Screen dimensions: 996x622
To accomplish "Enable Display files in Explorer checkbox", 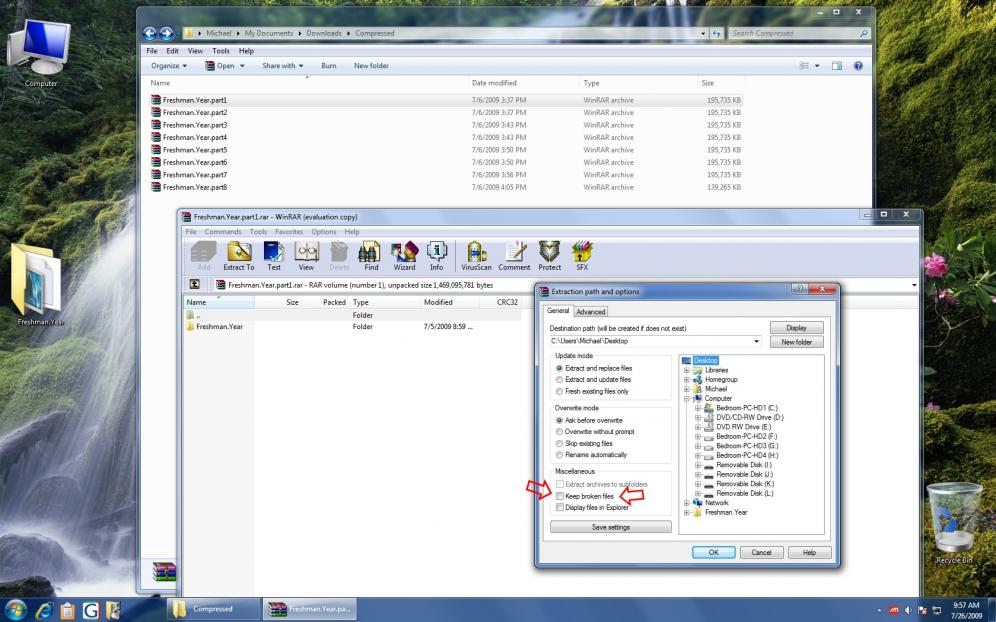I will click(560, 508).
